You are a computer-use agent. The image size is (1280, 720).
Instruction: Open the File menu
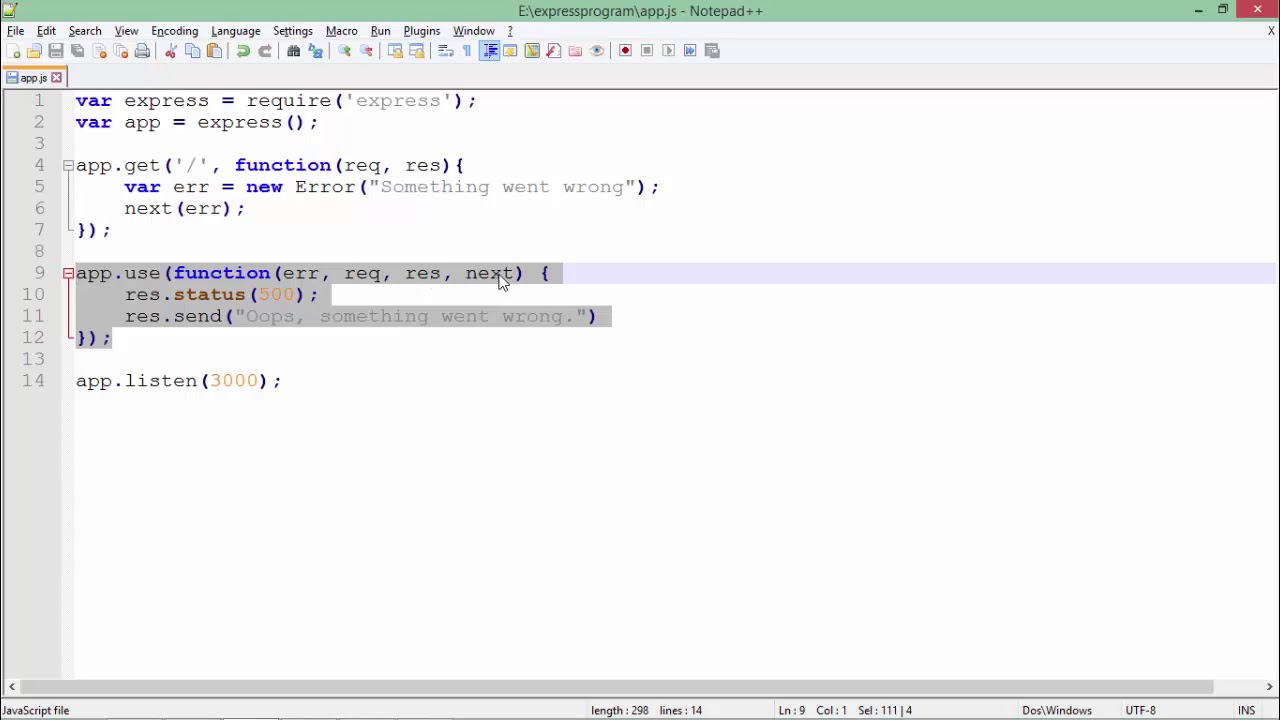click(x=16, y=31)
